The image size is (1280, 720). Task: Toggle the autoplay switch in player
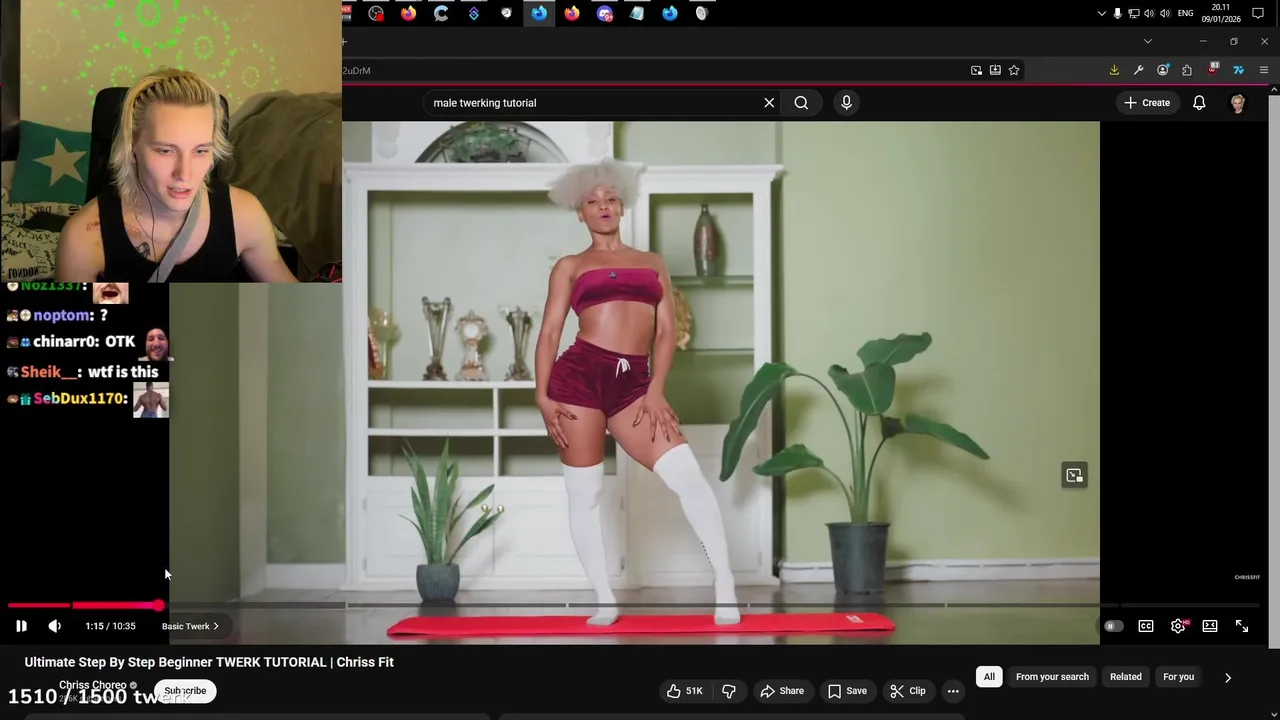(1113, 626)
